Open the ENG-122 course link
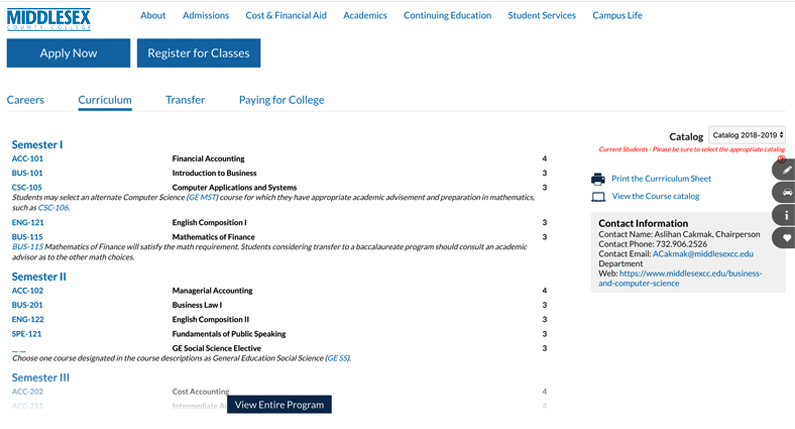Image resolution: width=795 pixels, height=429 pixels. coord(28,319)
